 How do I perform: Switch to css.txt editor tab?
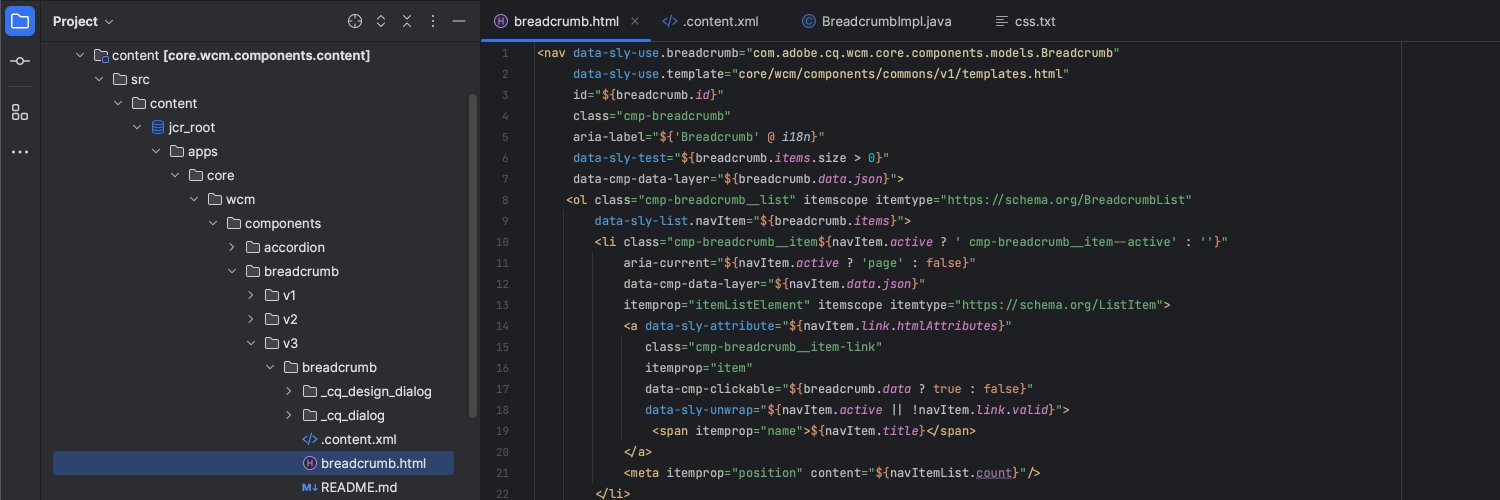click(x=1025, y=21)
